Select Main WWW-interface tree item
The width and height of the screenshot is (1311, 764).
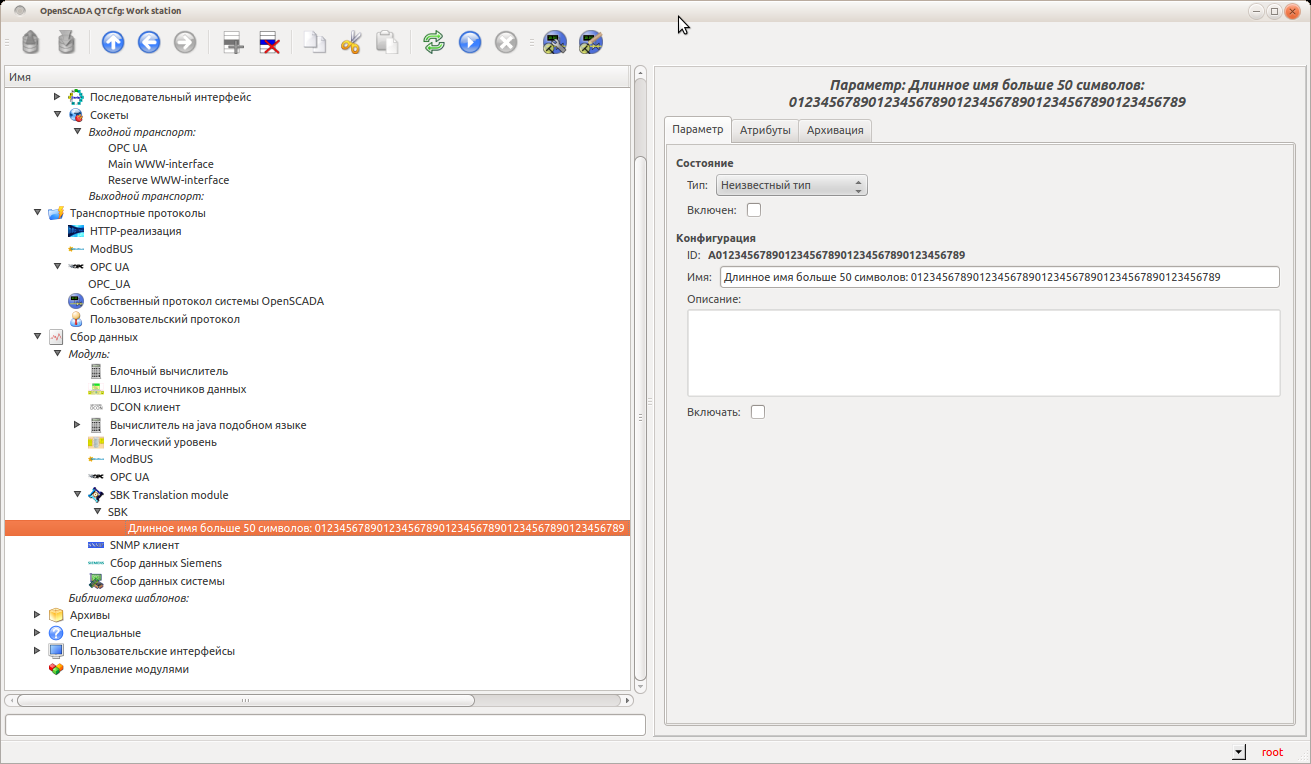[160, 164]
